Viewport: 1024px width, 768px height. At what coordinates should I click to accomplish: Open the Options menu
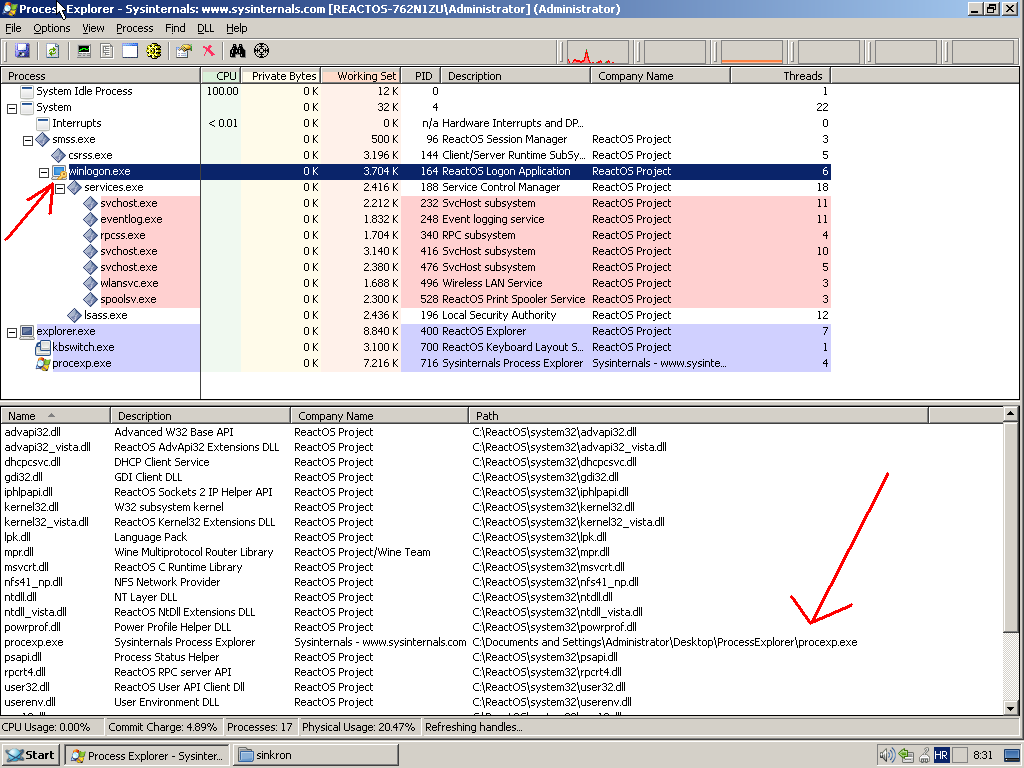point(52,28)
